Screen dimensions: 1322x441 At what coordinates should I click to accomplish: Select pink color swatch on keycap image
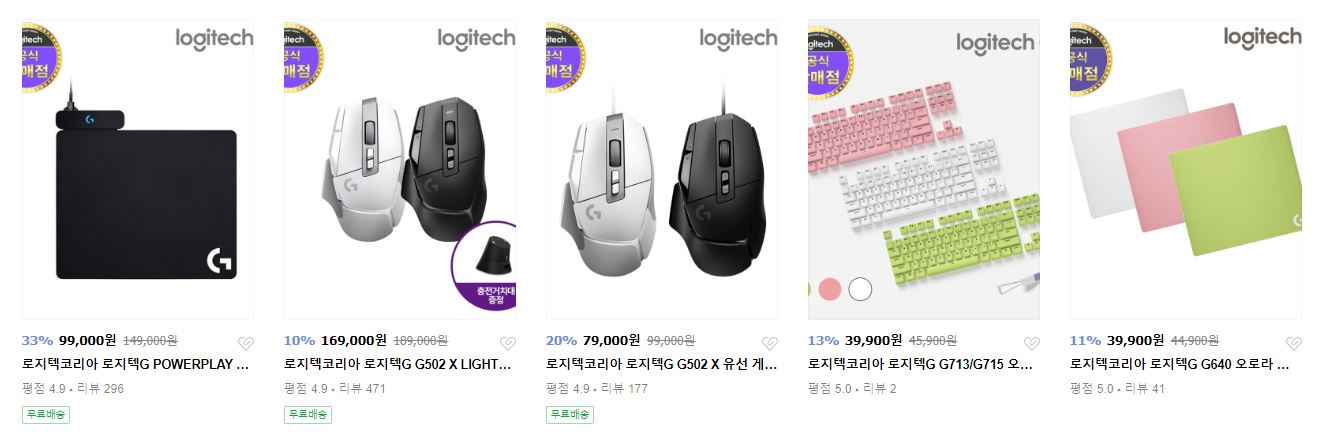coord(830,290)
